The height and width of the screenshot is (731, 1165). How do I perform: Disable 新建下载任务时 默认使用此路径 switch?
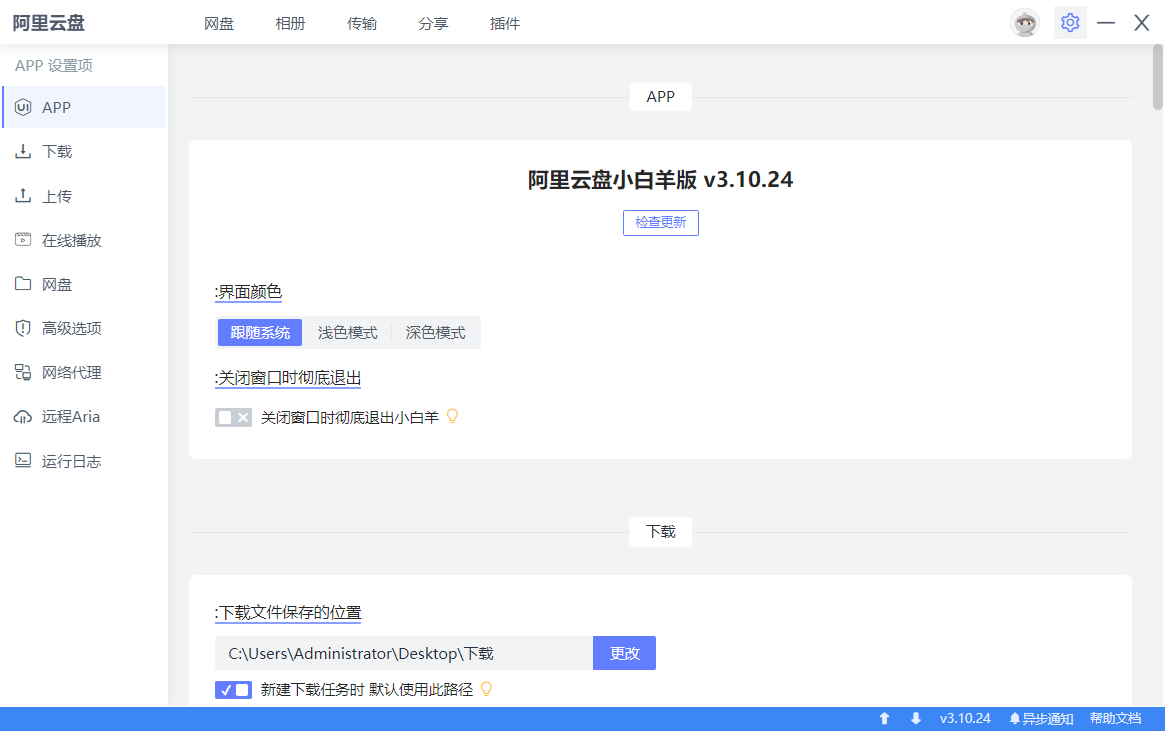click(x=233, y=690)
